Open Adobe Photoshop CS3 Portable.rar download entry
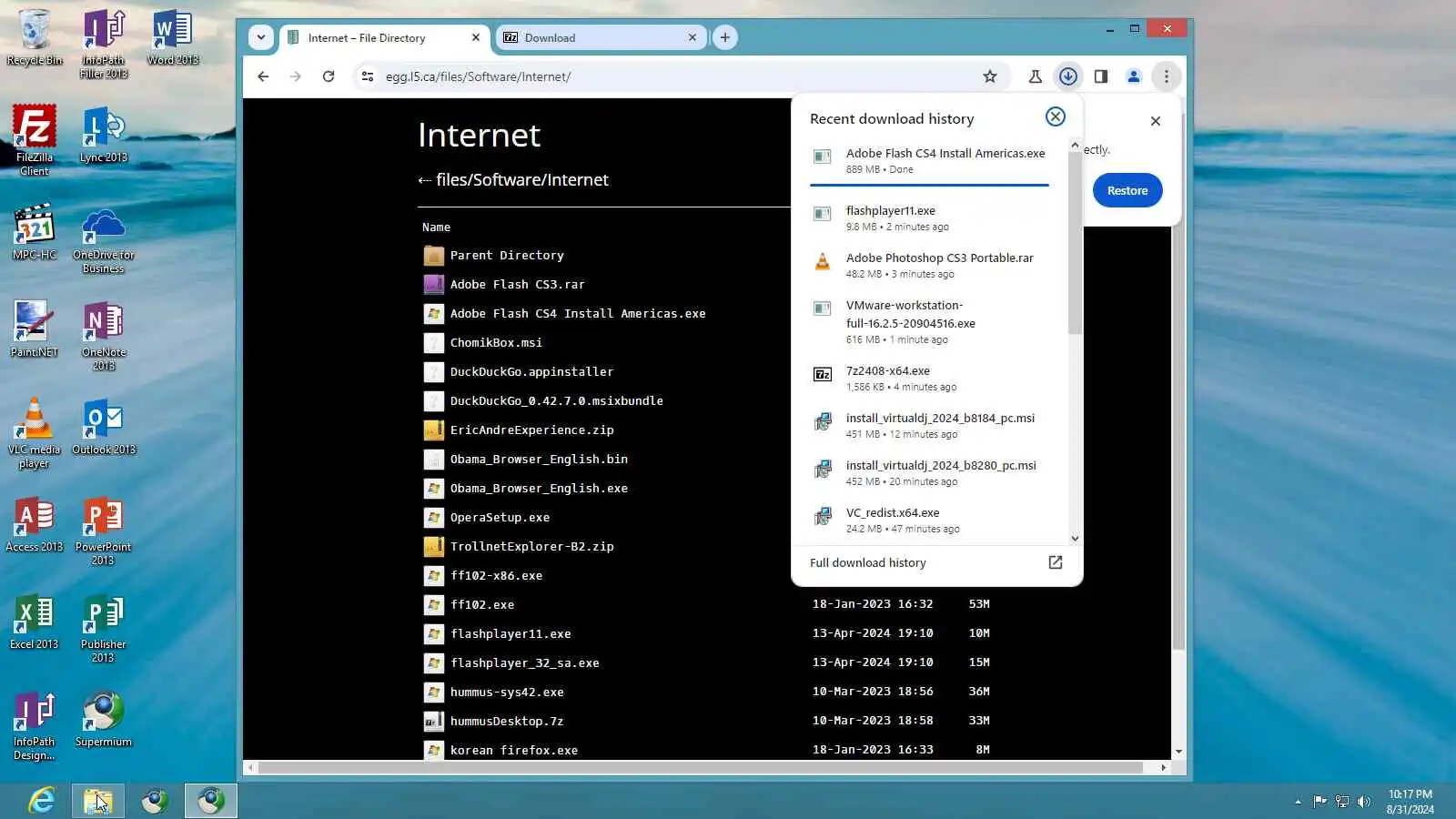The width and height of the screenshot is (1456, 819). [929, 266]
